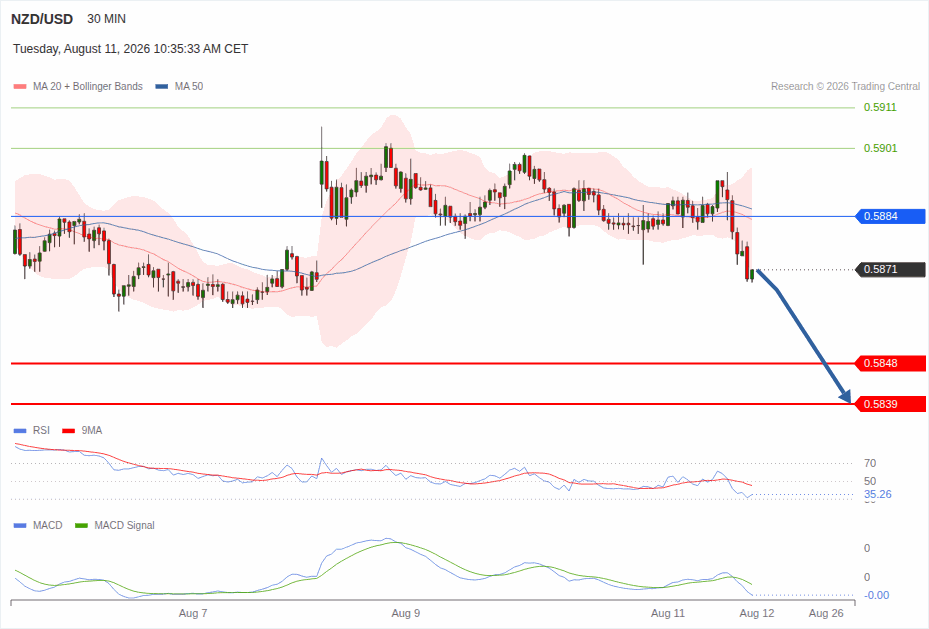Screen dimensions: 929x629
Task: Click the MA 50 legend color swatch
Action: (x=162, y=86)
